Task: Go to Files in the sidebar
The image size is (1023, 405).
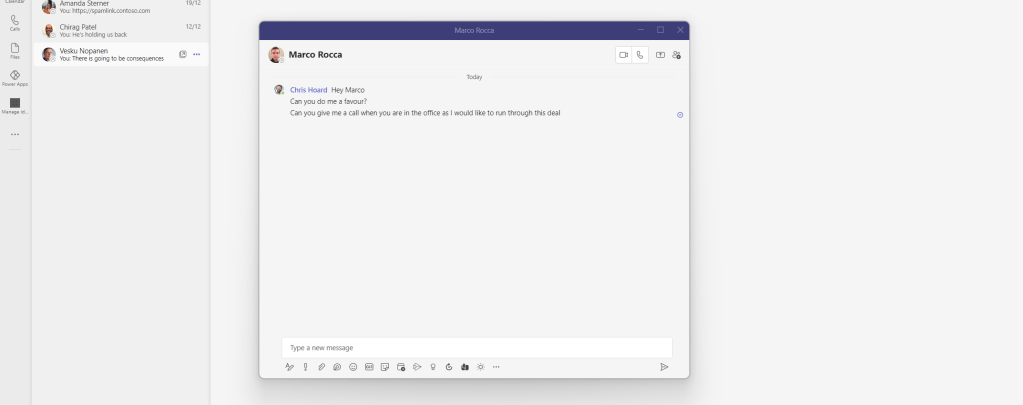Action: [14, 50]
